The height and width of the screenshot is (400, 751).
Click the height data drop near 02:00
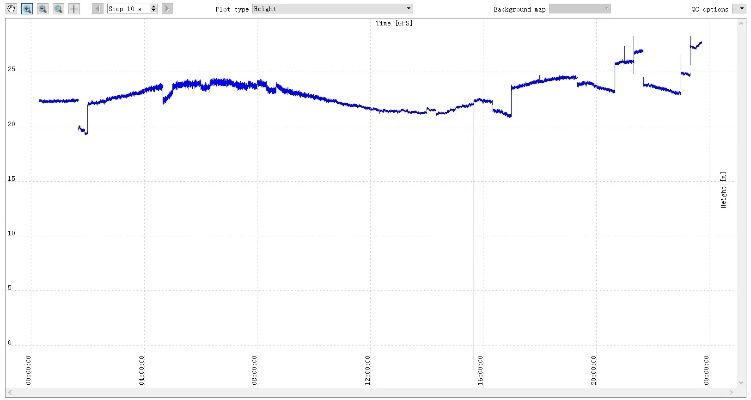tap(84, 129)
